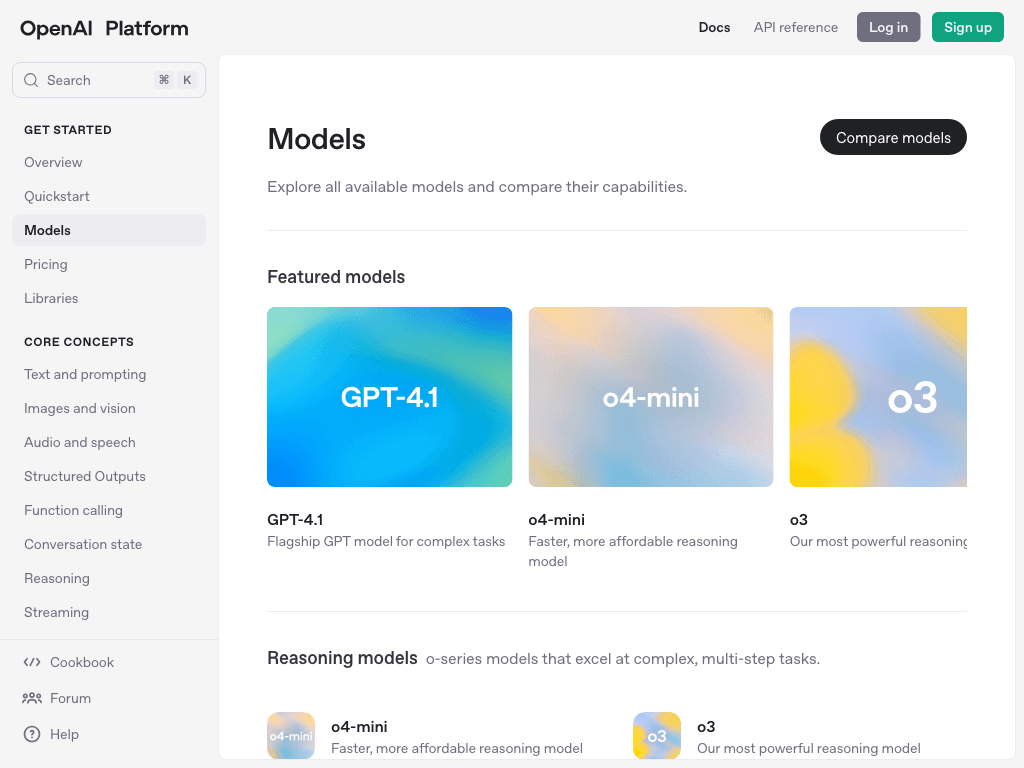Open the small o4-mini model icon
1024x768 pixels.
coord(291,735)
